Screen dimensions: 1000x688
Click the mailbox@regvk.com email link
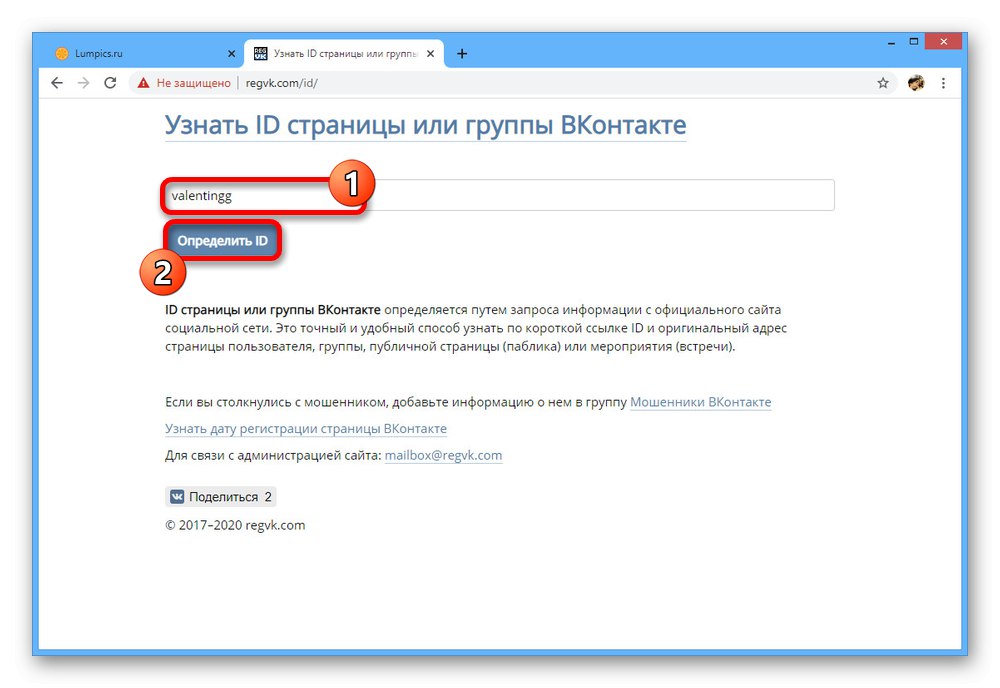click(443, 455)
